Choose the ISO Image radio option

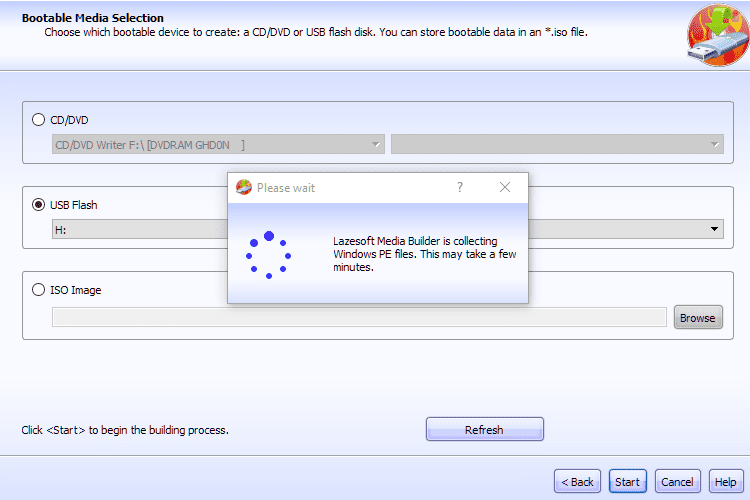39,290
